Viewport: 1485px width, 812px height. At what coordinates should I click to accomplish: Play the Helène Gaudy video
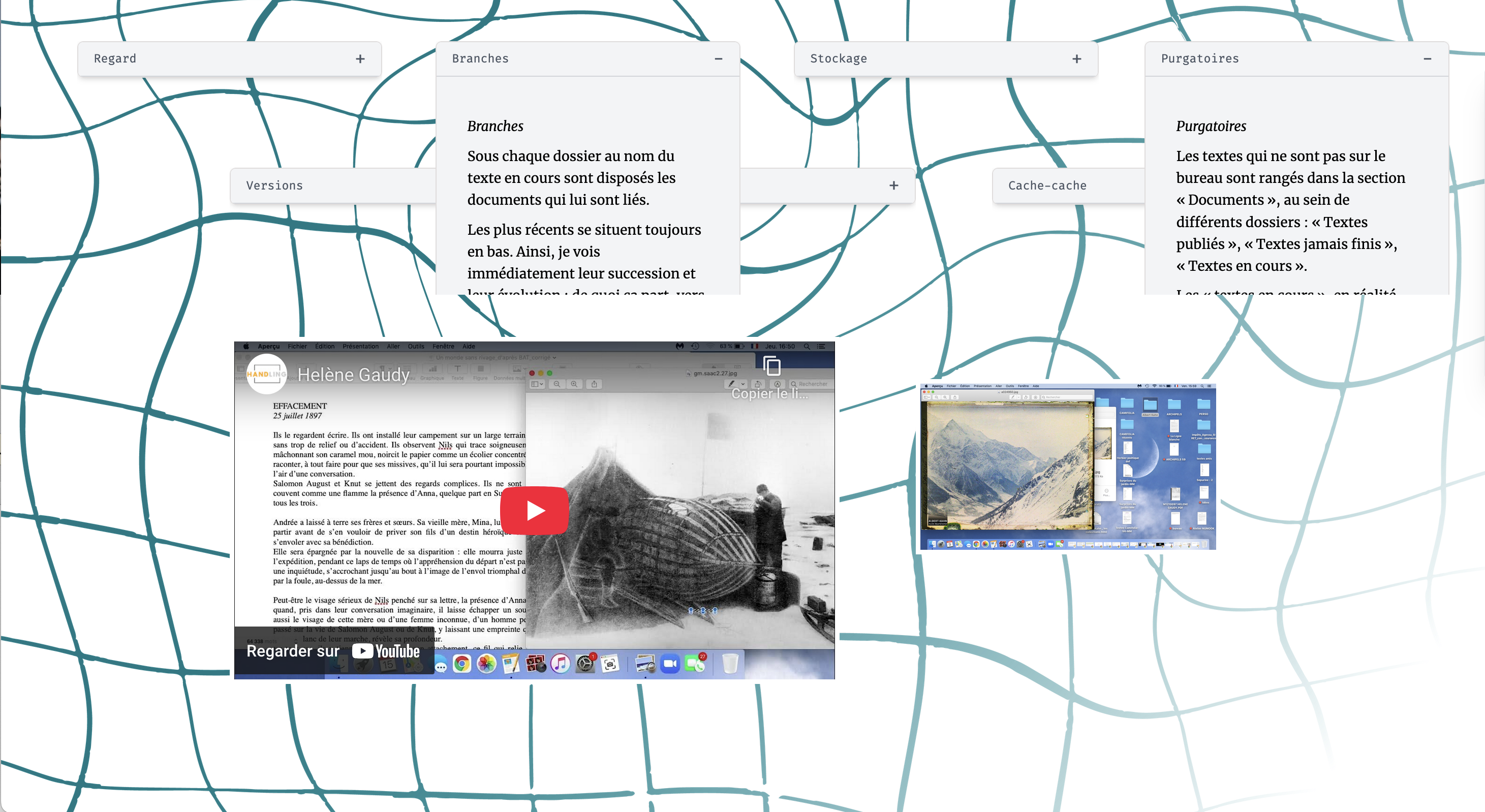tap(534, 511)
